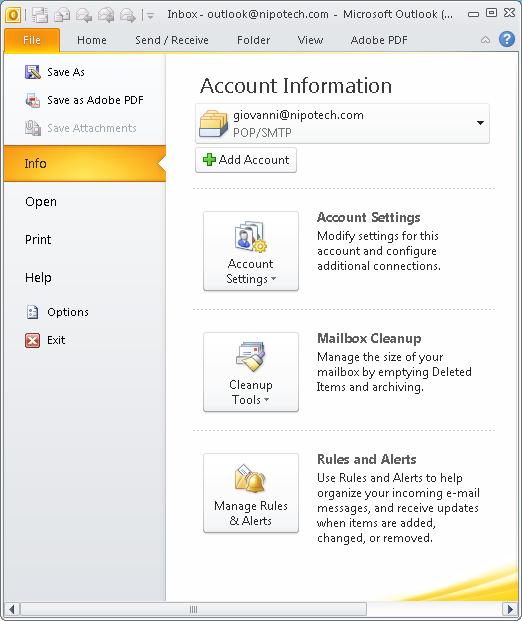This screenshot has width=522, height=621.
Task: Click the red Exit icon
Action: (32, 340)
